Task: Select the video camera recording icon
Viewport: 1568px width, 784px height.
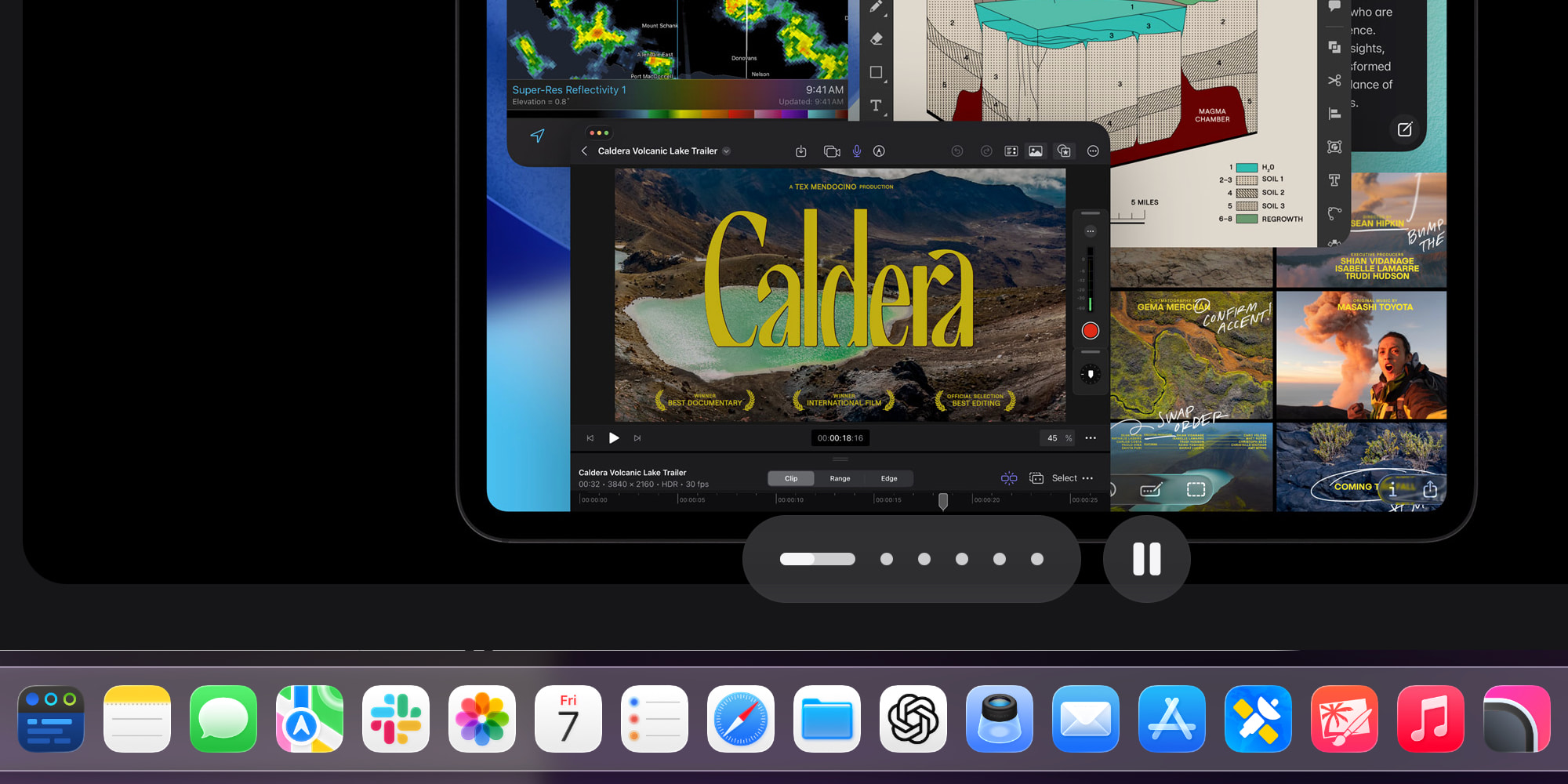Action: pos(832,151)
